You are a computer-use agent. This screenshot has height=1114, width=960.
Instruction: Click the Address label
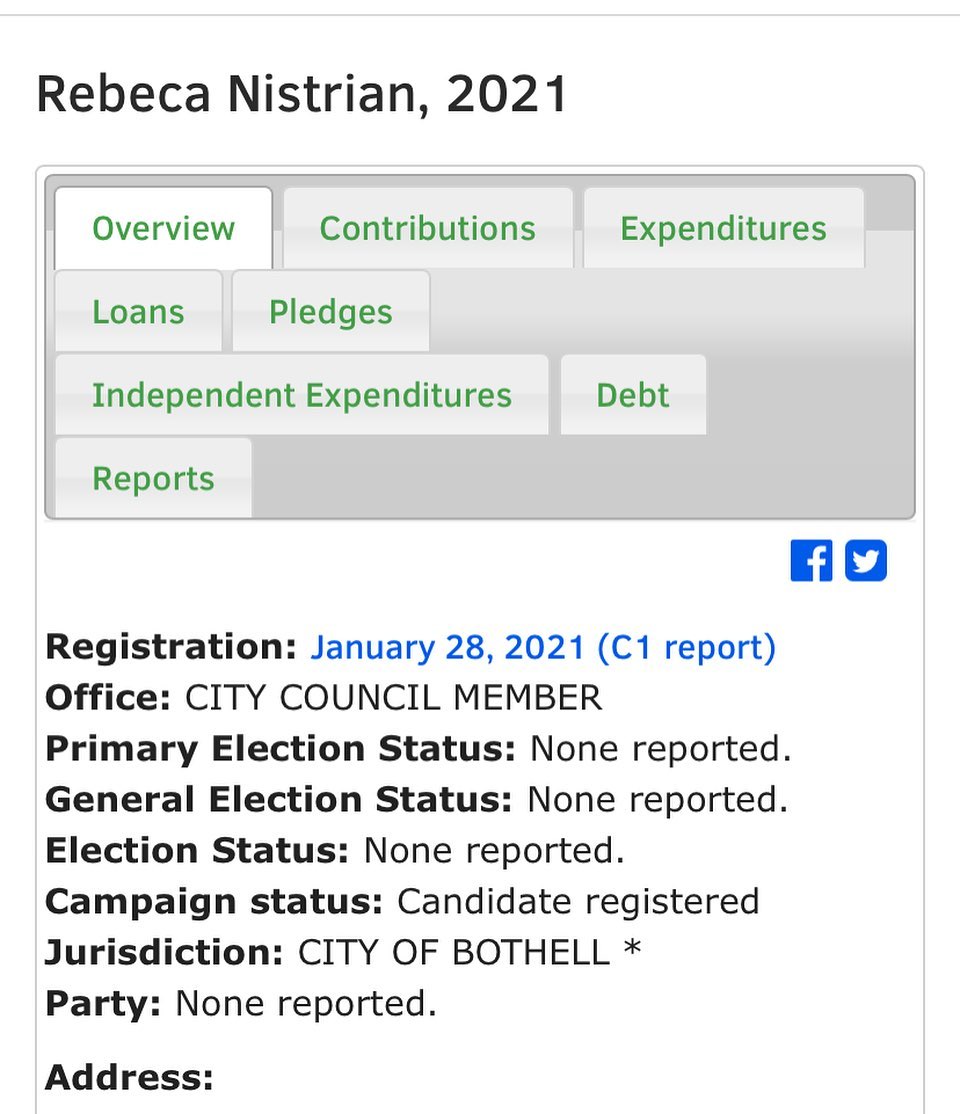click(x=129, y=1077)
